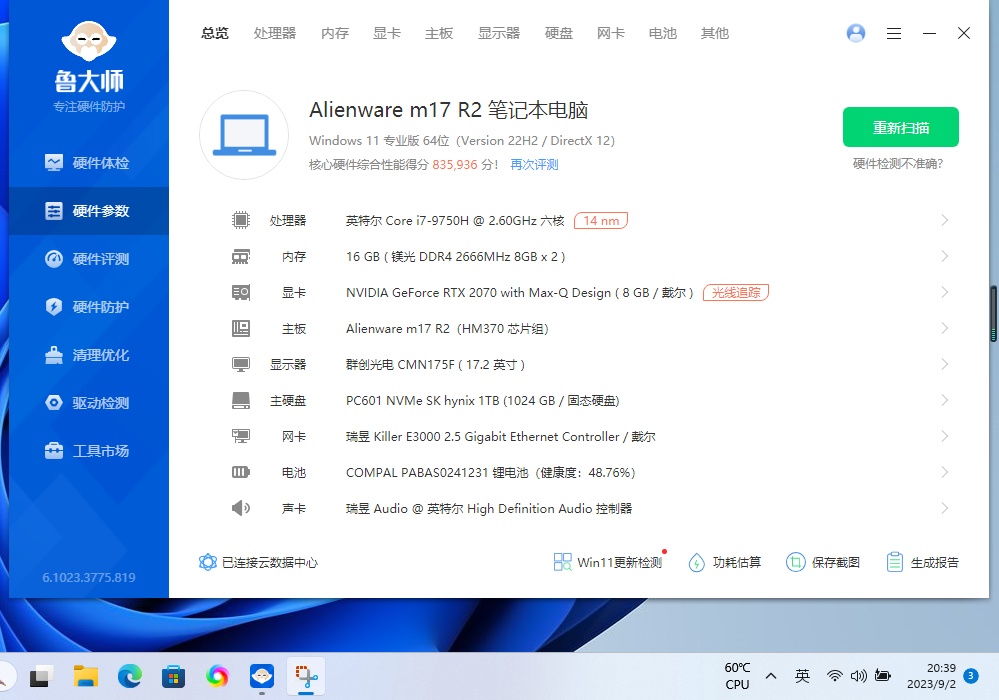Switch to the 处理器 tab
999x700 pixels.
pyautogui.click(x=275, y=33)
